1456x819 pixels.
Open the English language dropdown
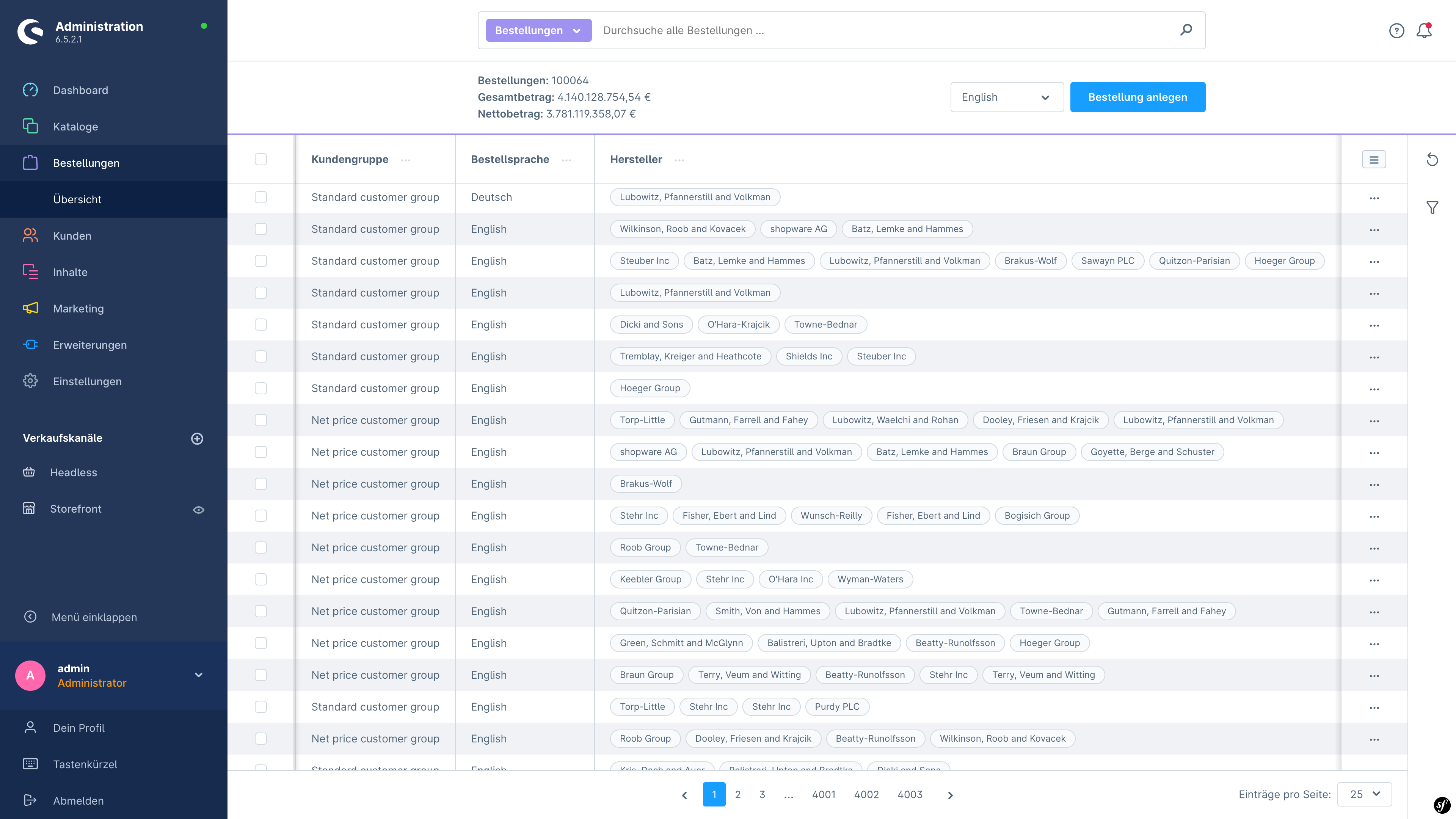(1007, 97)
